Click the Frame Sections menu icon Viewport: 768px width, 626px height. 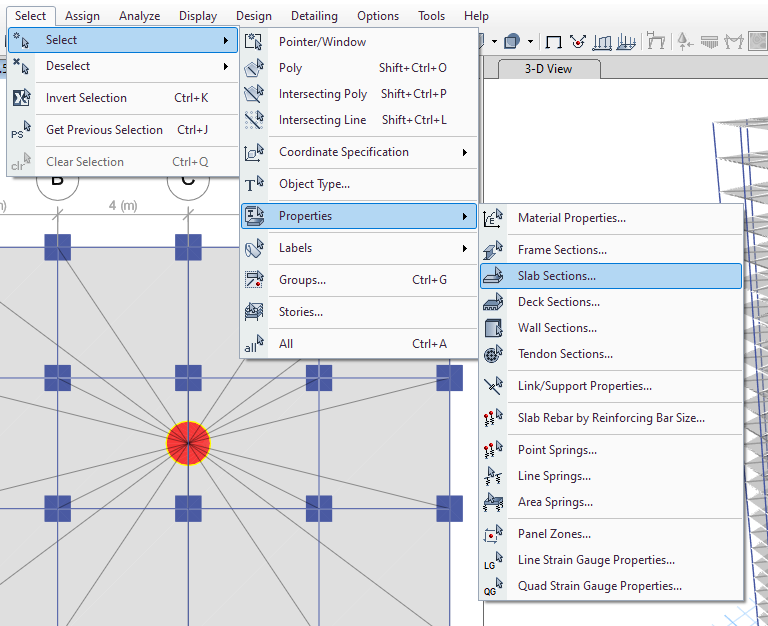click(493, 250)
